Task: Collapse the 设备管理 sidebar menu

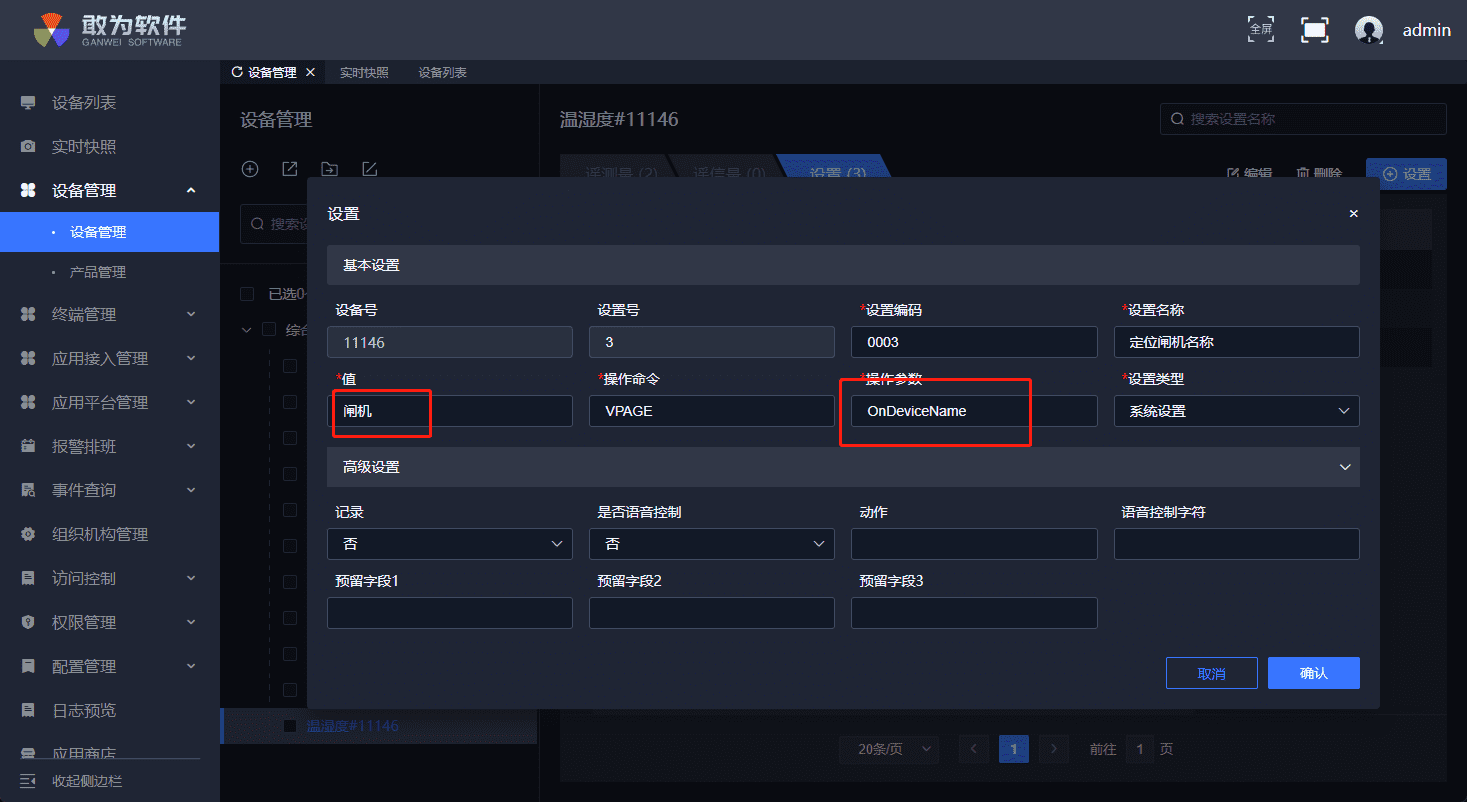Action: pyautogui.click(x=191, y=191)
